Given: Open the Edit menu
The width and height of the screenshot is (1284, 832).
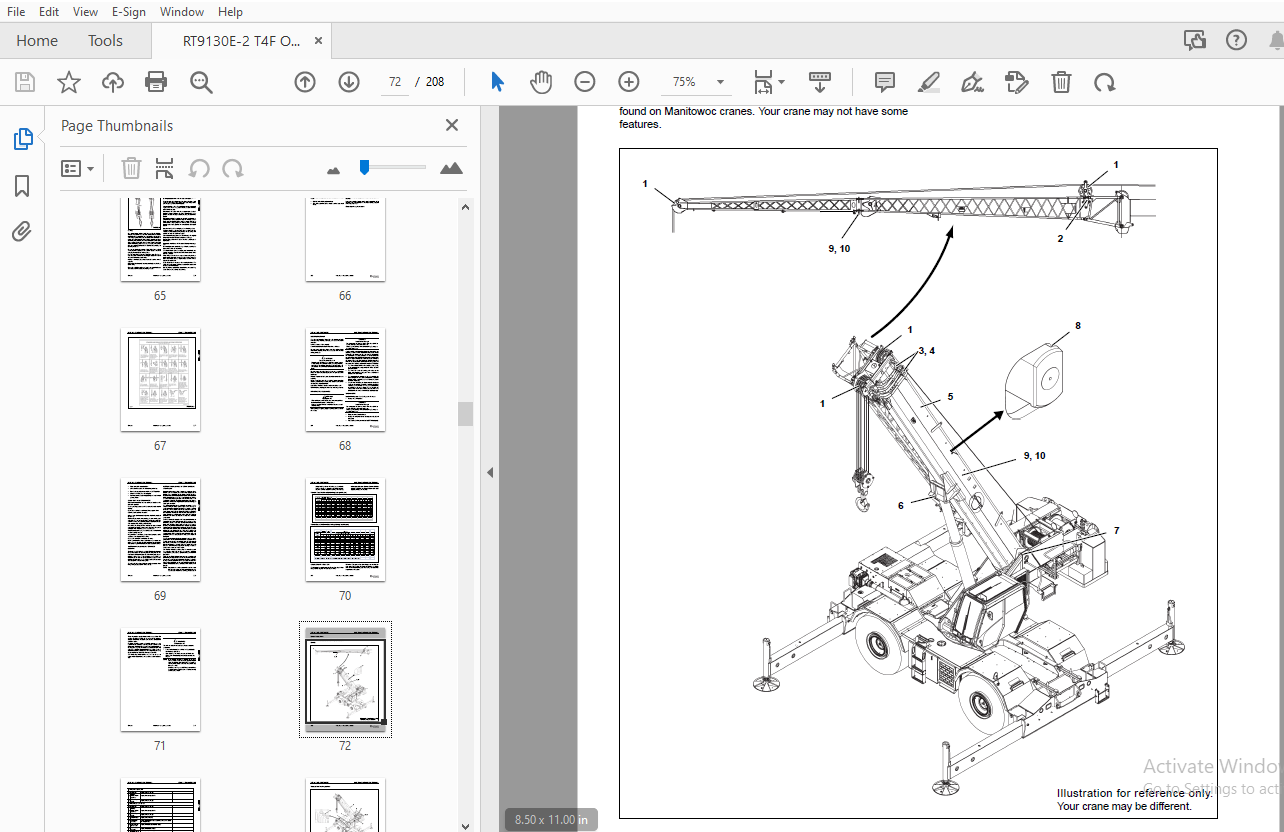Looking at the screenshot, I should pos(49,11).
